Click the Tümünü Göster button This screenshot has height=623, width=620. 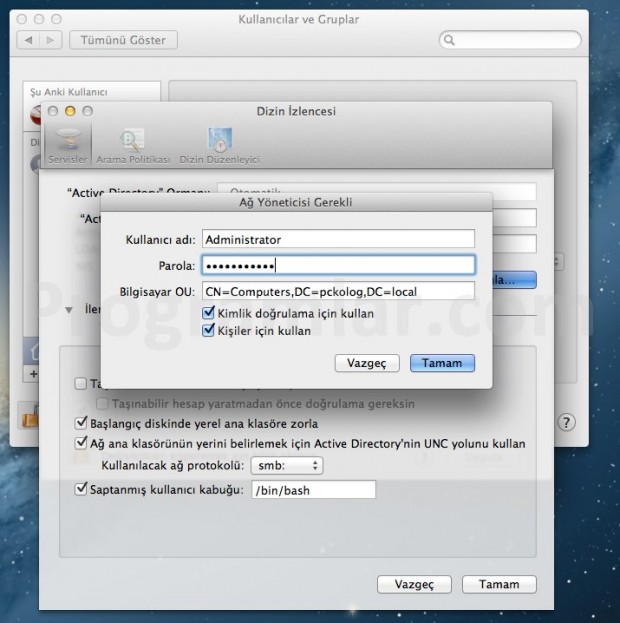point(123,40)
